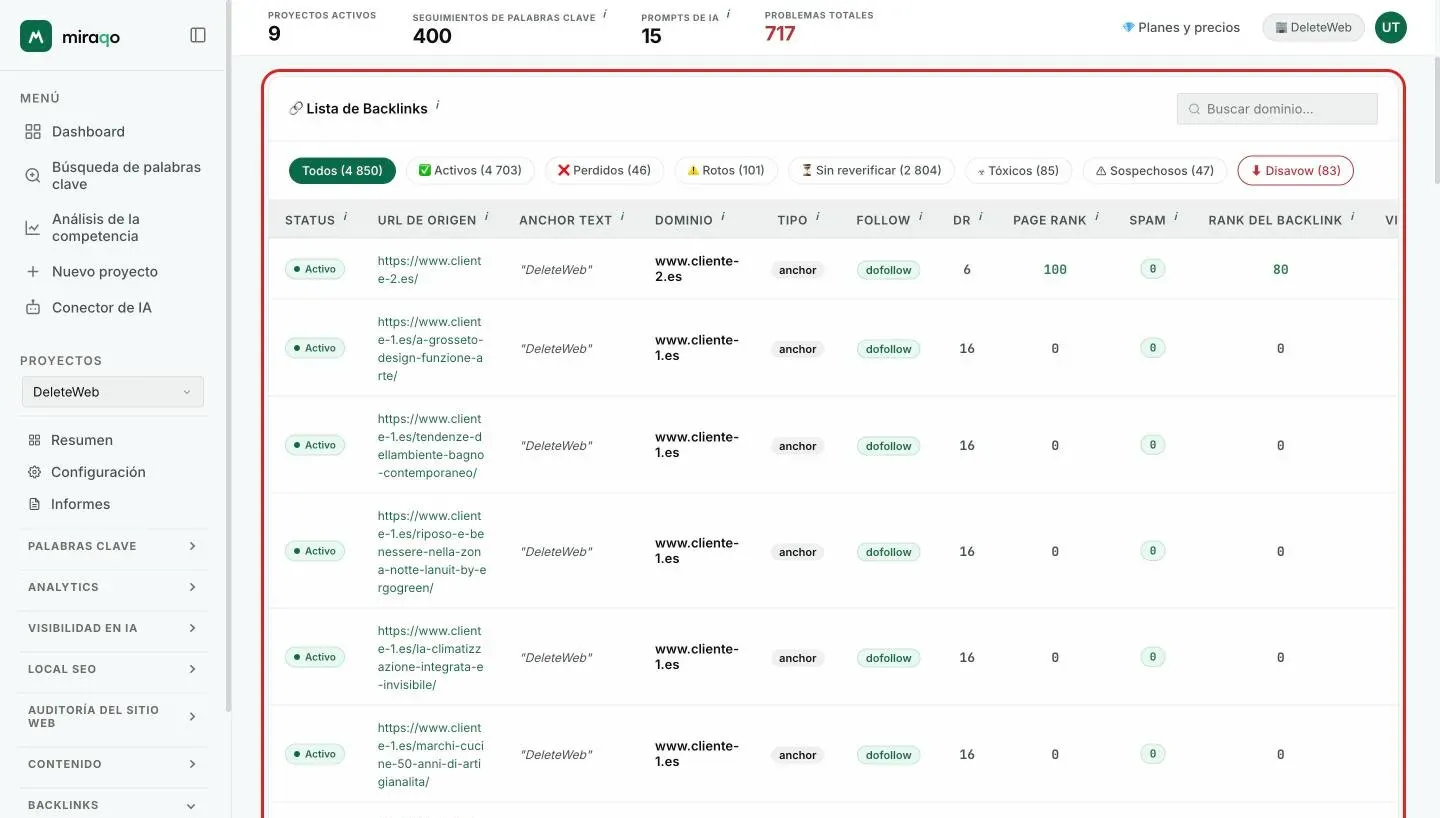Filter by Perdidos (46)
The height and width of the screenshot is (818, 1440).
[x=604, y=171]
